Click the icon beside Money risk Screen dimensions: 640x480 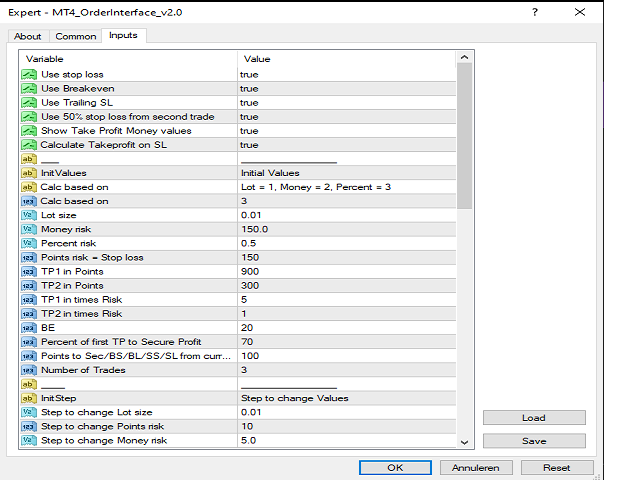[29, 229]
